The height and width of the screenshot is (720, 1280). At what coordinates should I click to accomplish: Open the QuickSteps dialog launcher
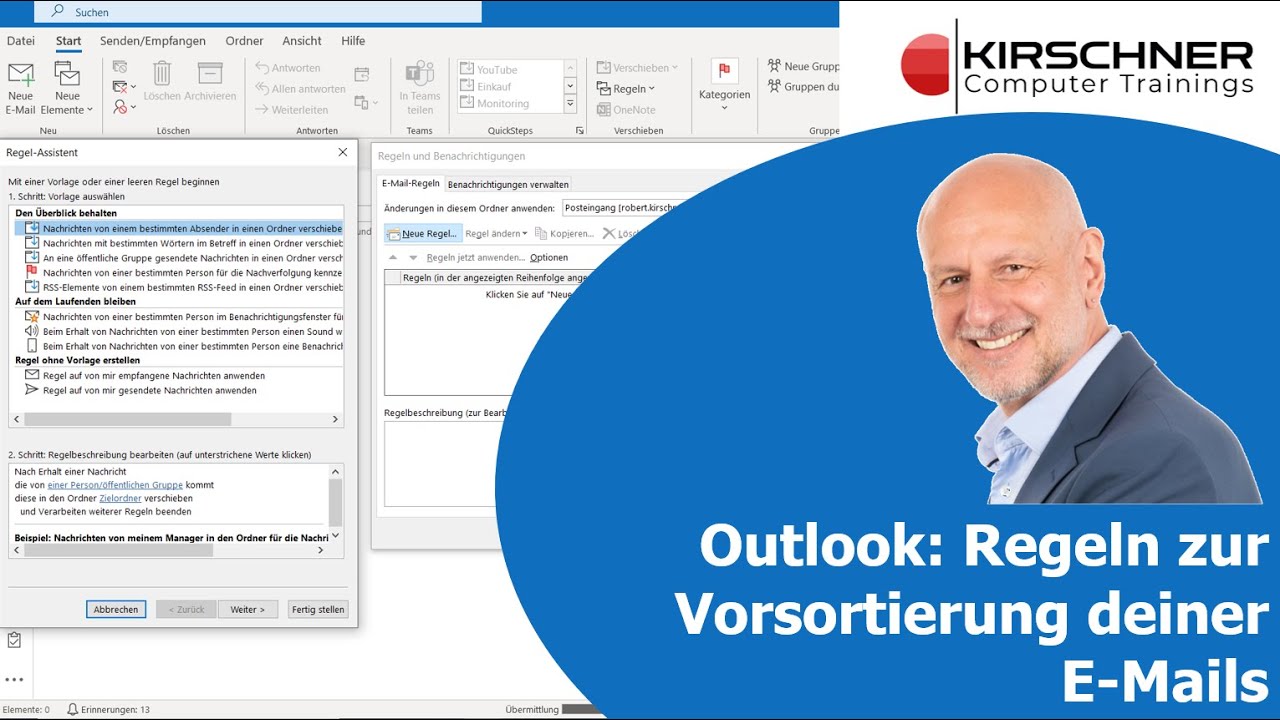tap(579, 131)
